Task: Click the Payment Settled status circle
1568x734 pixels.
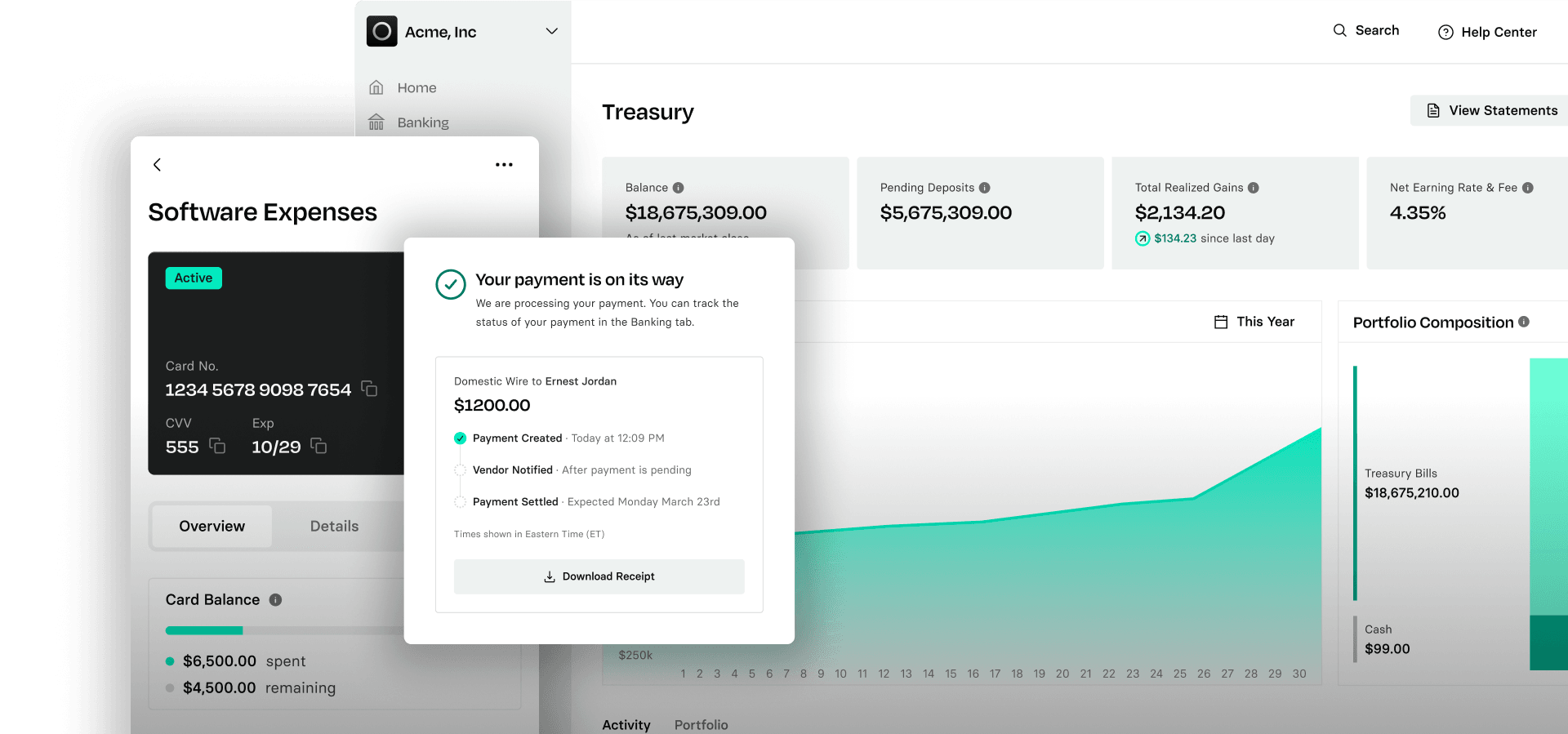Action: (460, 502)
